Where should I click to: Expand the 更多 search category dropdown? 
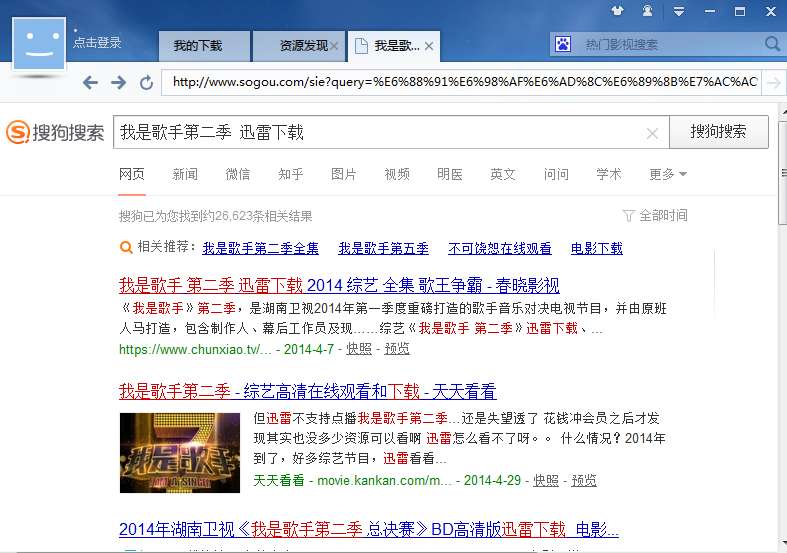pyautogui.click(x=668, y=174)
